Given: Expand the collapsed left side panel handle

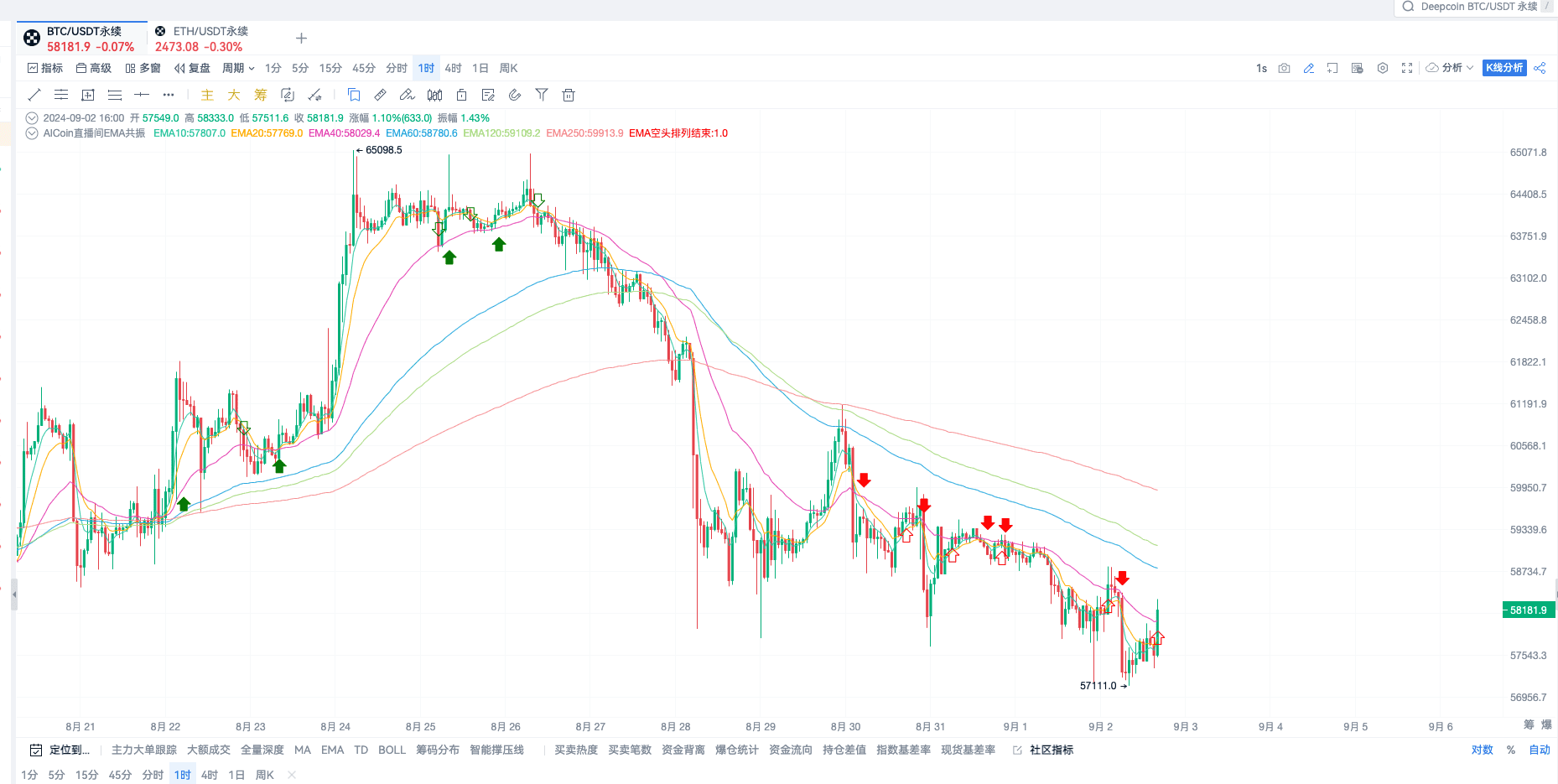Looking at the screenshot, I should click(13, 594).
